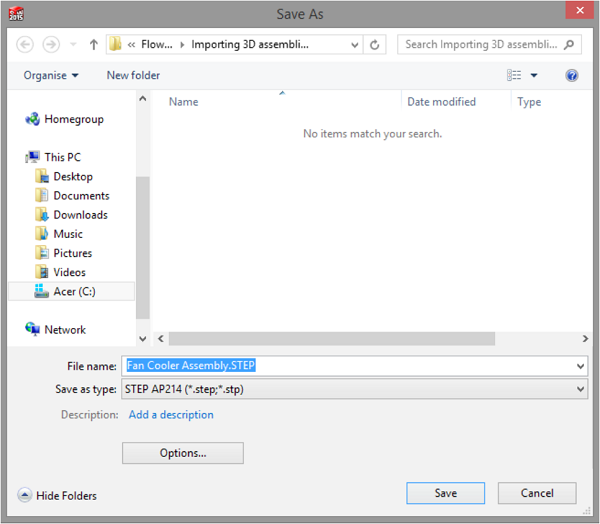
Task: Click the Network icon
Action: point(33,329)
